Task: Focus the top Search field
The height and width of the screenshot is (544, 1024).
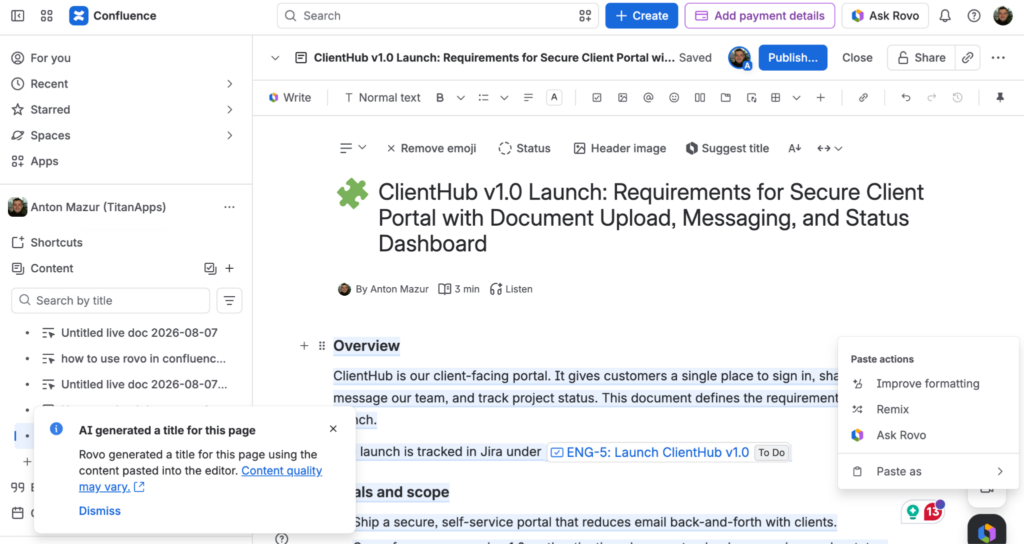Action: coord(438,16)
